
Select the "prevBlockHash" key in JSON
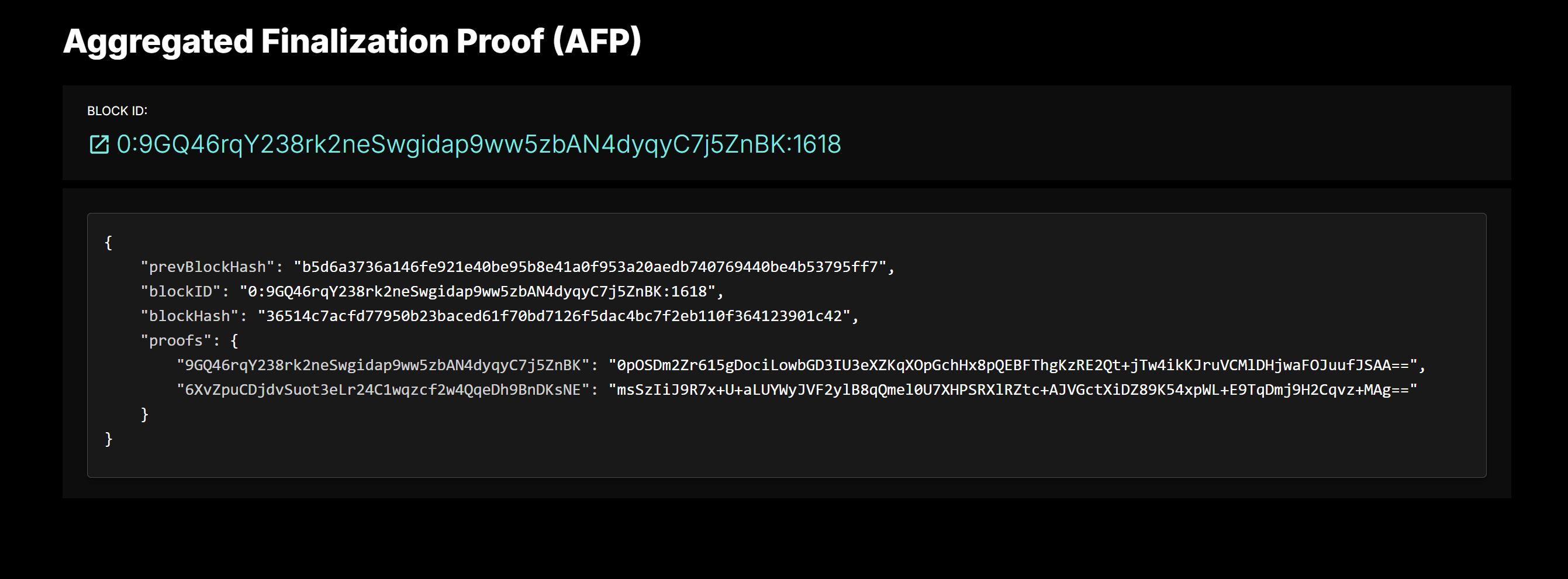click(207, 267)
